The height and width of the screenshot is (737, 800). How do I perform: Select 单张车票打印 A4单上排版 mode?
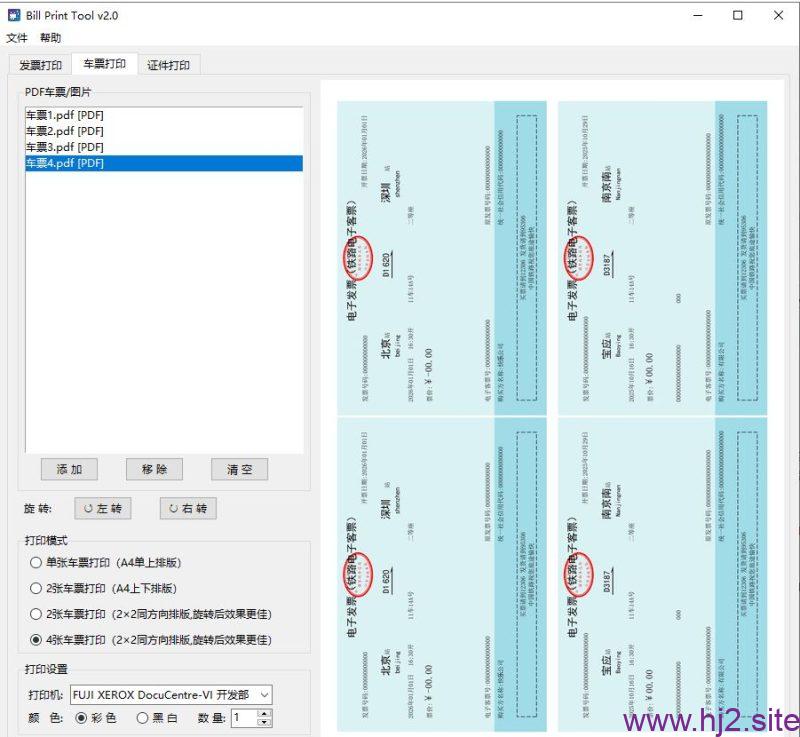106,563
